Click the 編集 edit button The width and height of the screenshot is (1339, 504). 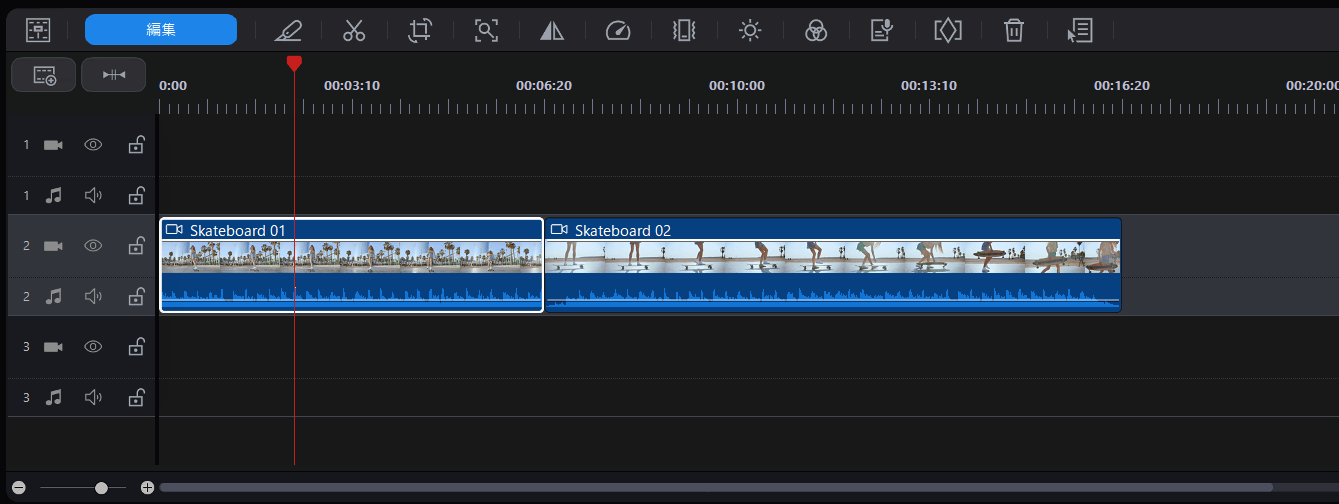pyautogui.click(x=161, y=30)
